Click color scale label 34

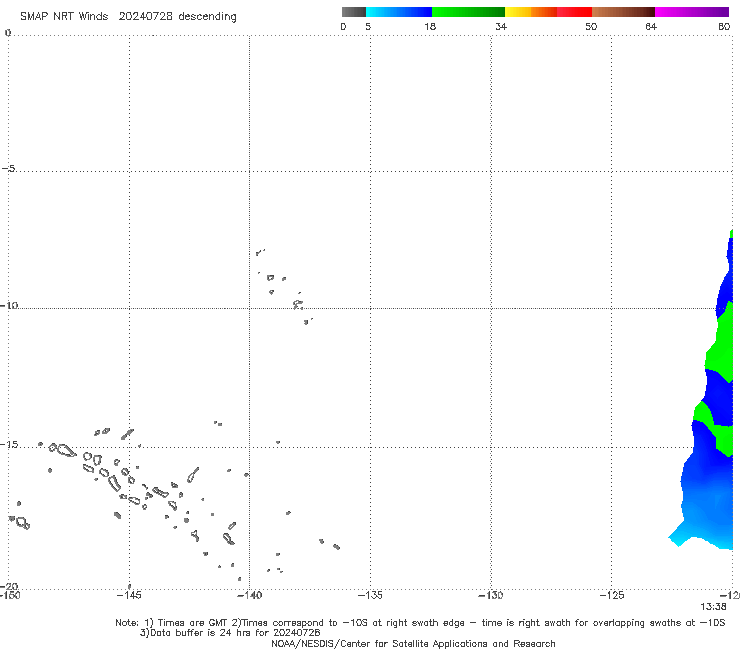click(501, 26)
